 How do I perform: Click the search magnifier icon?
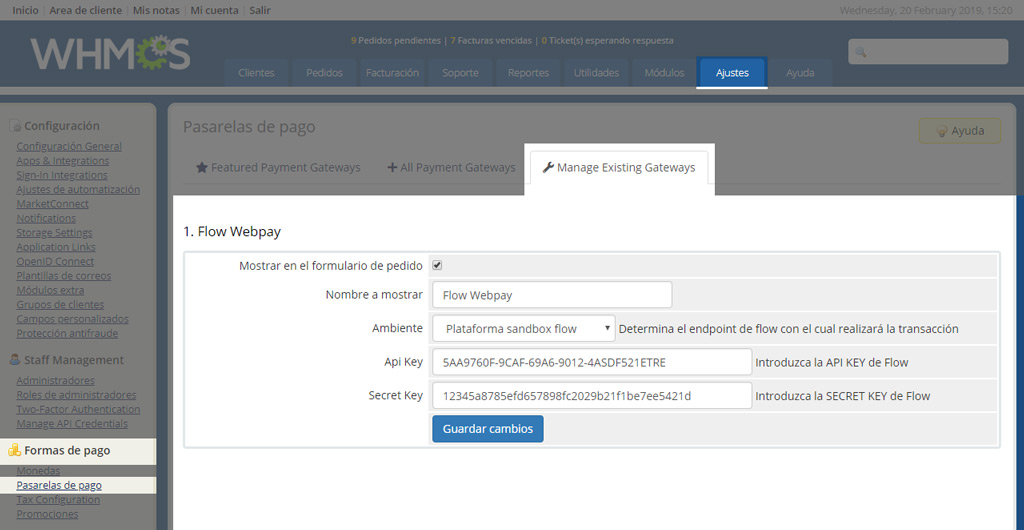(861, 52)
